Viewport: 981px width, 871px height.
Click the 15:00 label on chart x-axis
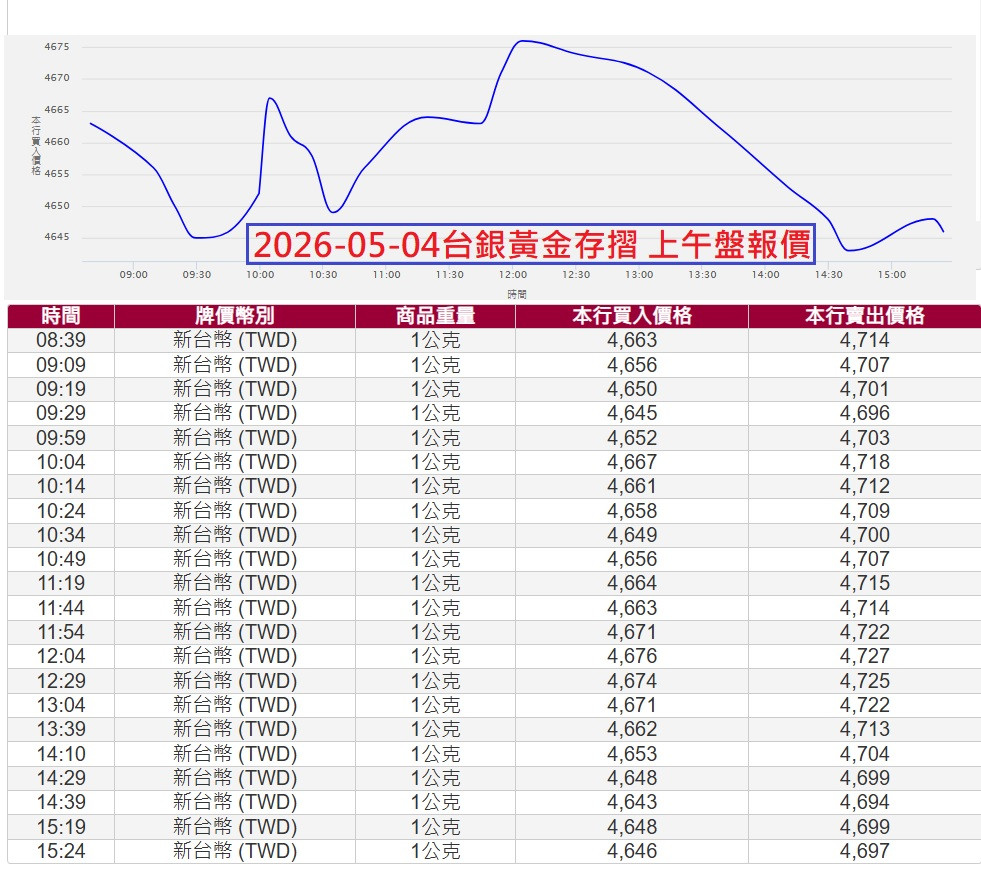click(892, 275)
